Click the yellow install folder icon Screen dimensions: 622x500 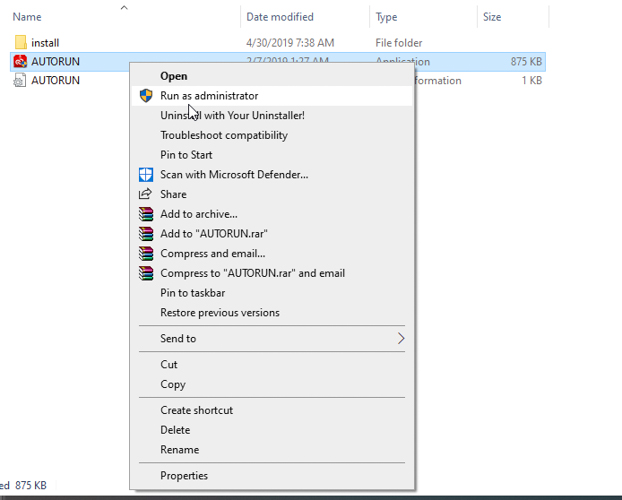(21, 43)
